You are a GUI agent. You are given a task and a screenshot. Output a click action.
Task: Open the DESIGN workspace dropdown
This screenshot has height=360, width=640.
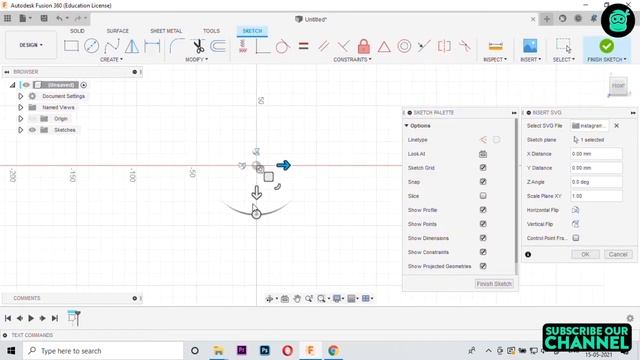(x=31, y=45)
